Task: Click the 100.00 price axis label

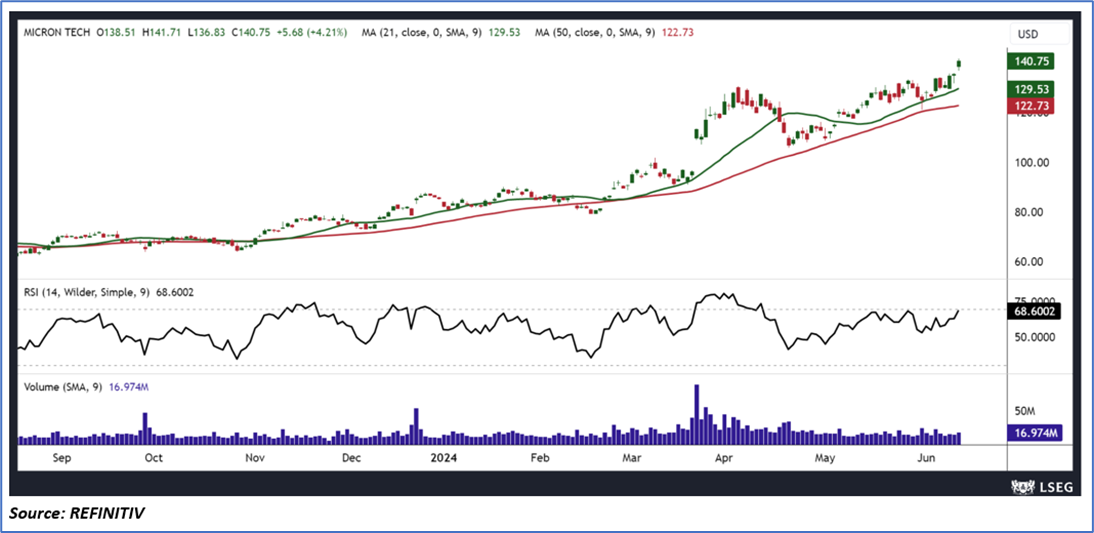Action: (1030, 163)
